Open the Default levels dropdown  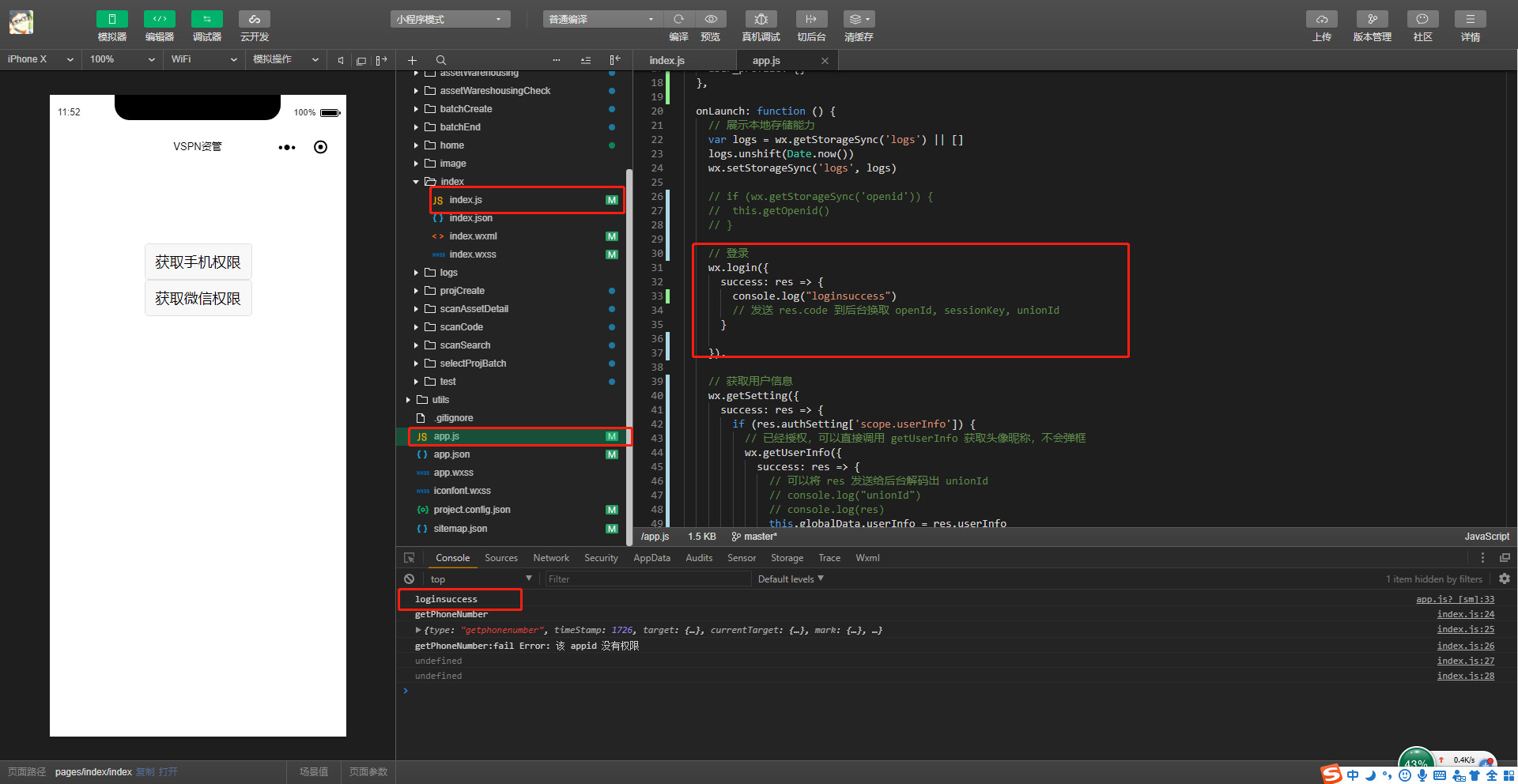(791, 579)
